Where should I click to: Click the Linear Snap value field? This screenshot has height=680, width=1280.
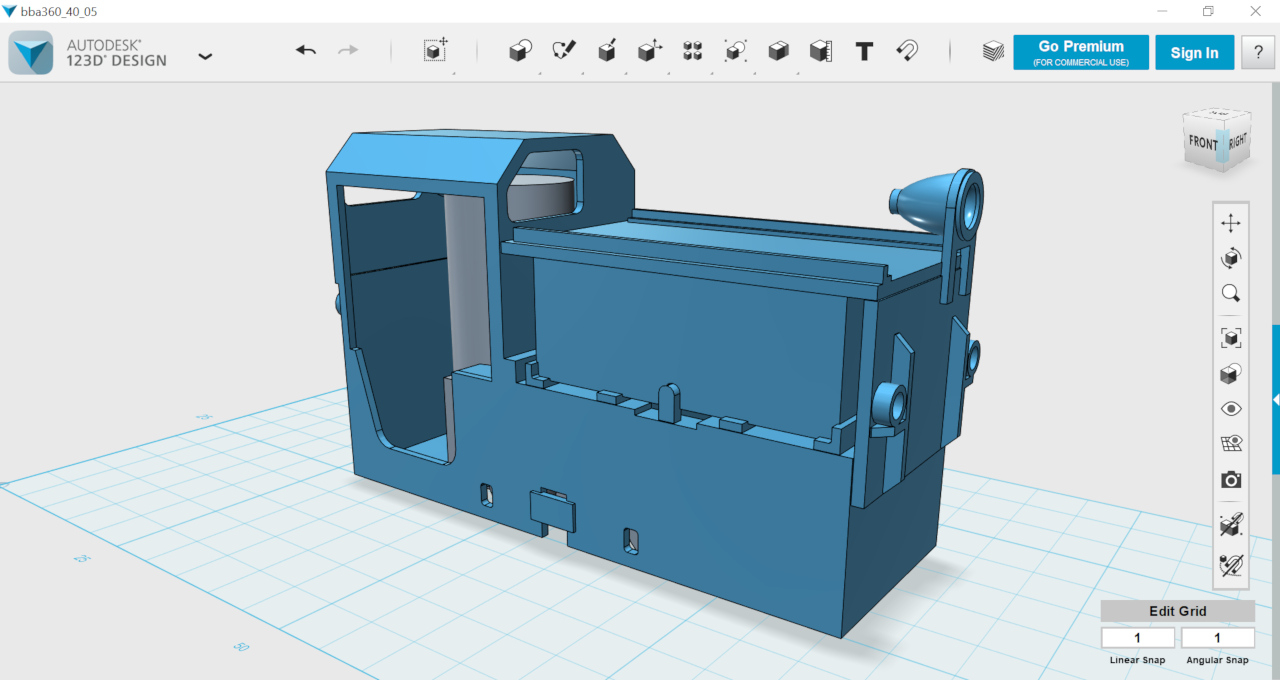click(x=1138, y=638)
